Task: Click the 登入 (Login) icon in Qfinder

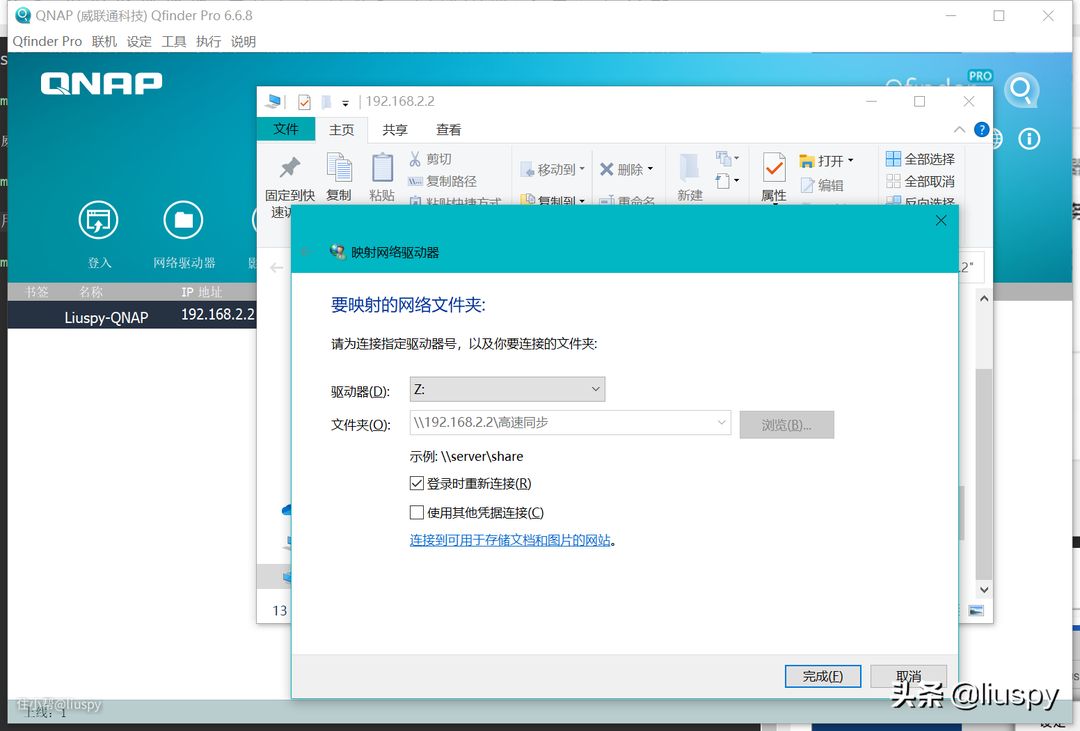Action: pyautogui.click(x=98, y=221)
